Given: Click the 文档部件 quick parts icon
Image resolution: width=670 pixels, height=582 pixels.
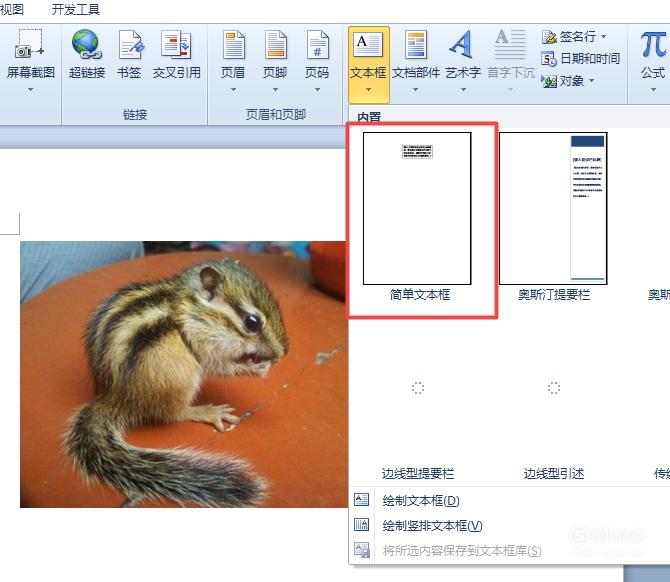Looking at the screenshot, I should (416, 44).
